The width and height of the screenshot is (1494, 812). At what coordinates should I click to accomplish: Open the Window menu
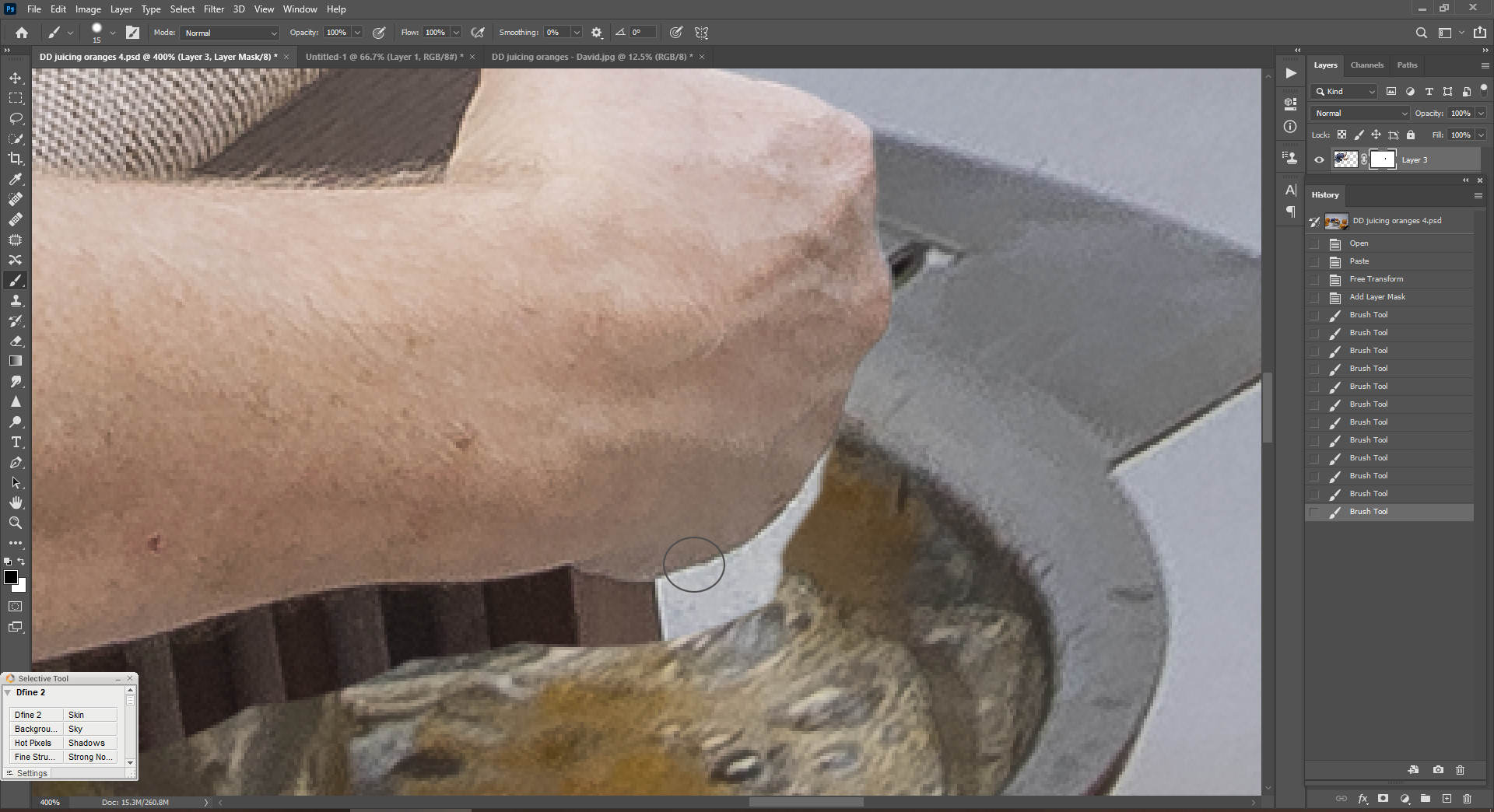click(300, 9)
